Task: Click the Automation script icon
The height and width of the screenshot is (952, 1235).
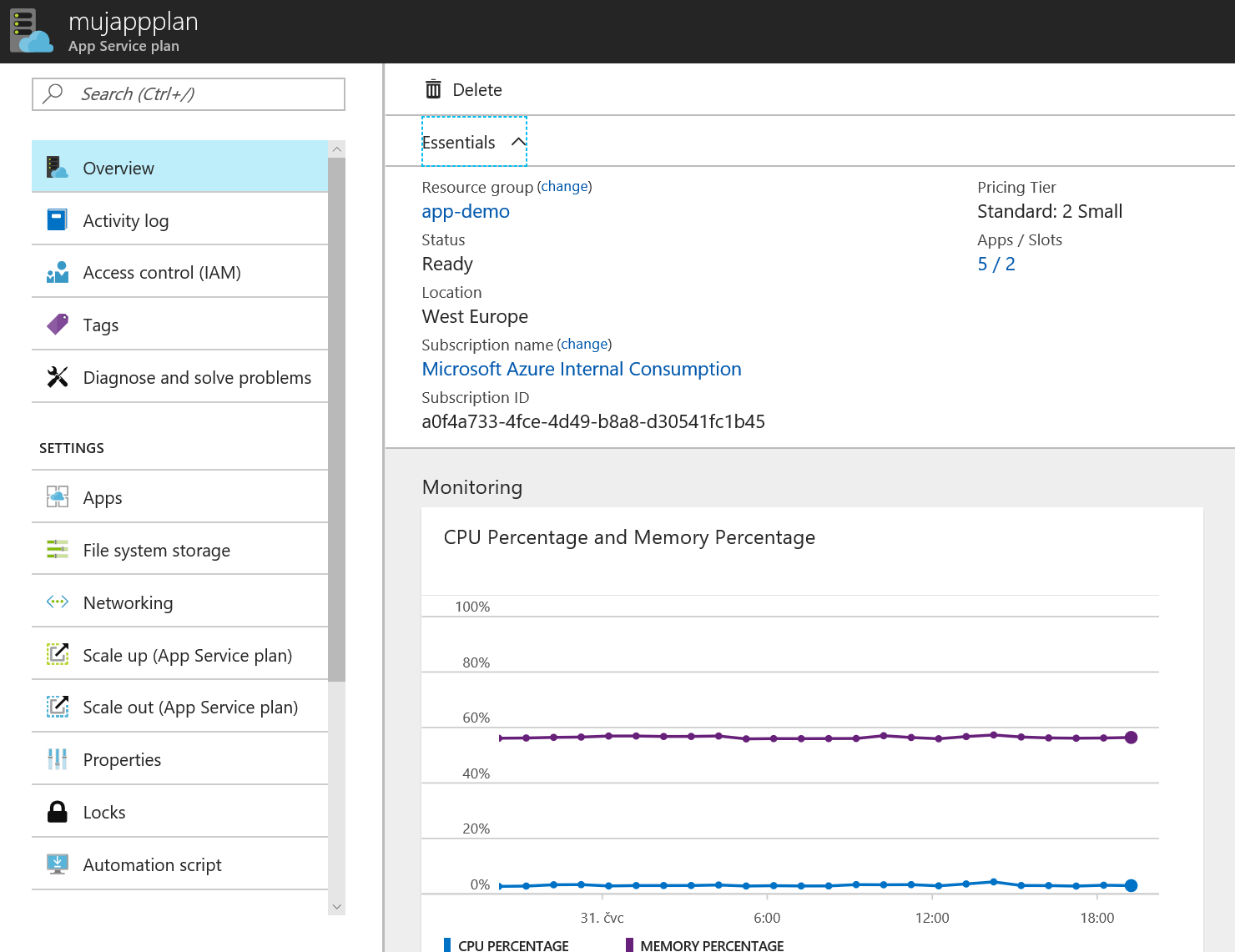Action: [x=57, y=864]
